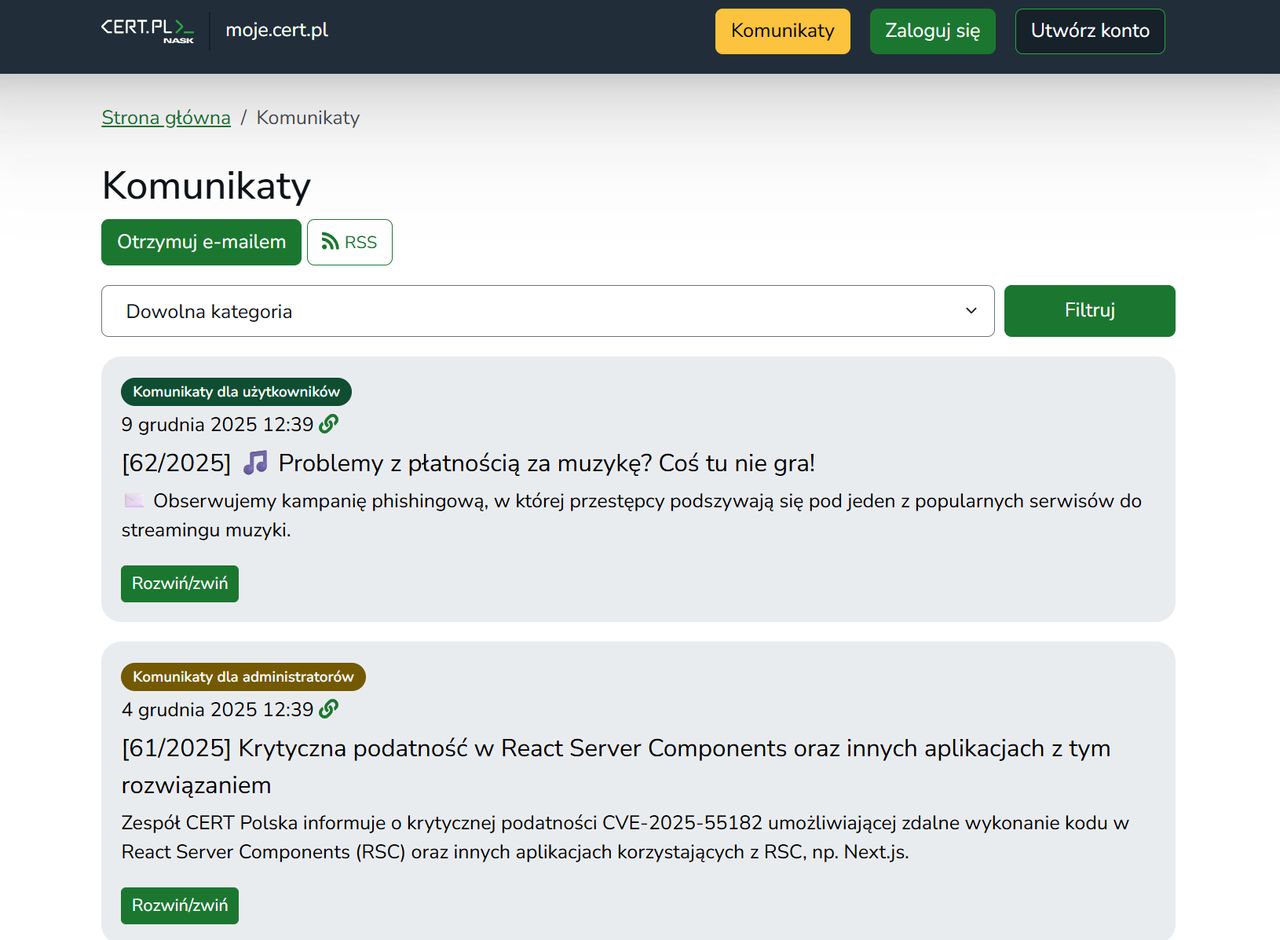Click the chevron arrow of category selector
Screen dimensions: 1280x940
tap(971, 311)
